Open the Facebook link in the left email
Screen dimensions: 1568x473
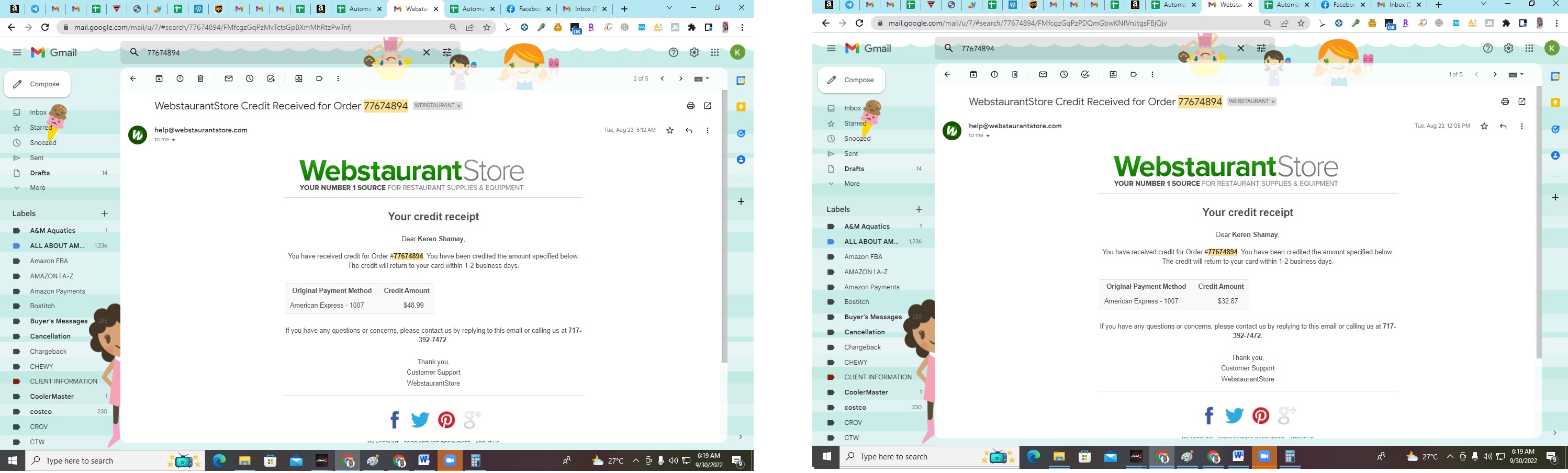(395, 420)
